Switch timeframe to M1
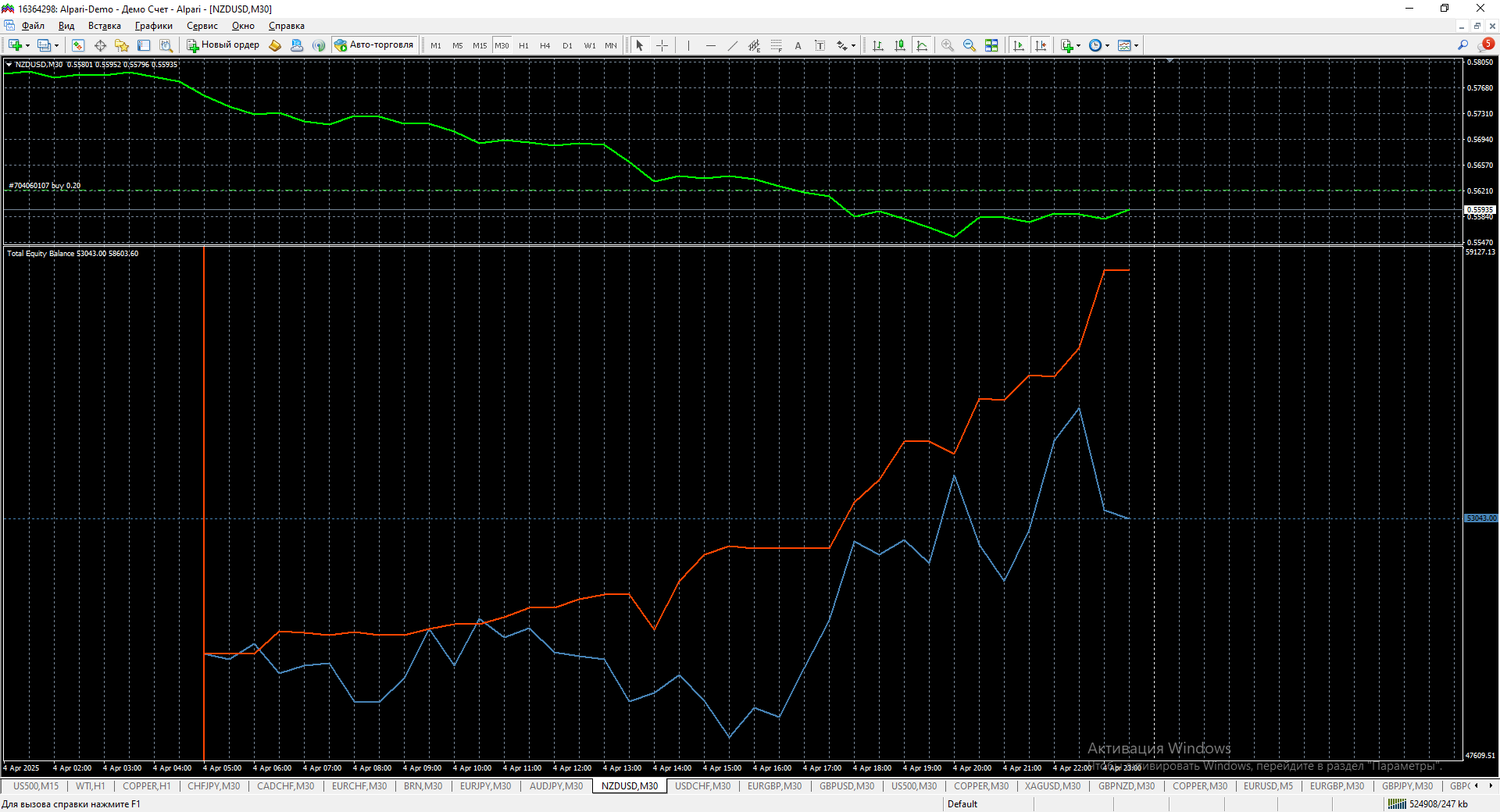The width and height of the screenshot is (1500, 812). [x=436, y=45]
